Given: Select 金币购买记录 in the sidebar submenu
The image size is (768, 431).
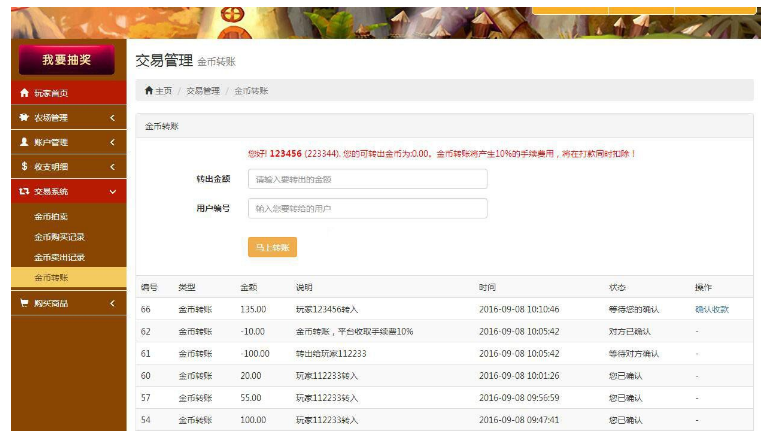Looking at the screenshot, I should pyautogui.click(x=59, y=237).
